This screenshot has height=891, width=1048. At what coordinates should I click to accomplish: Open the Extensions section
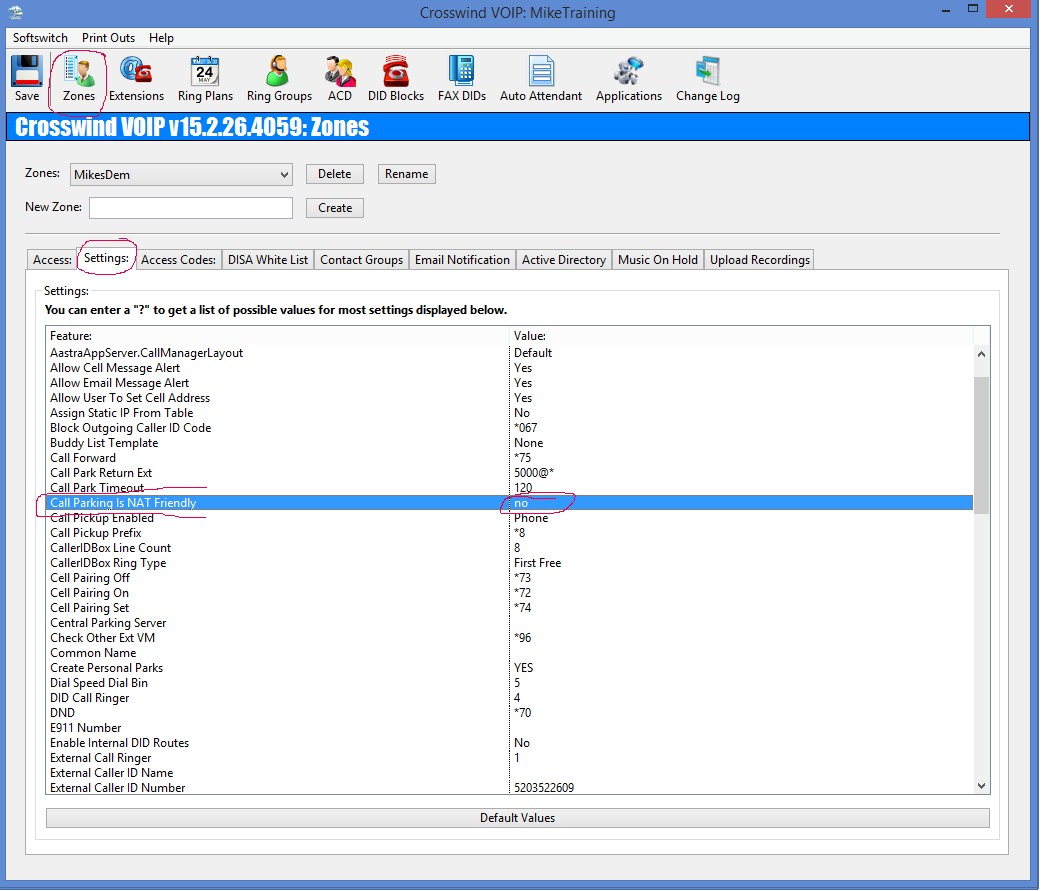click(136, 77)
